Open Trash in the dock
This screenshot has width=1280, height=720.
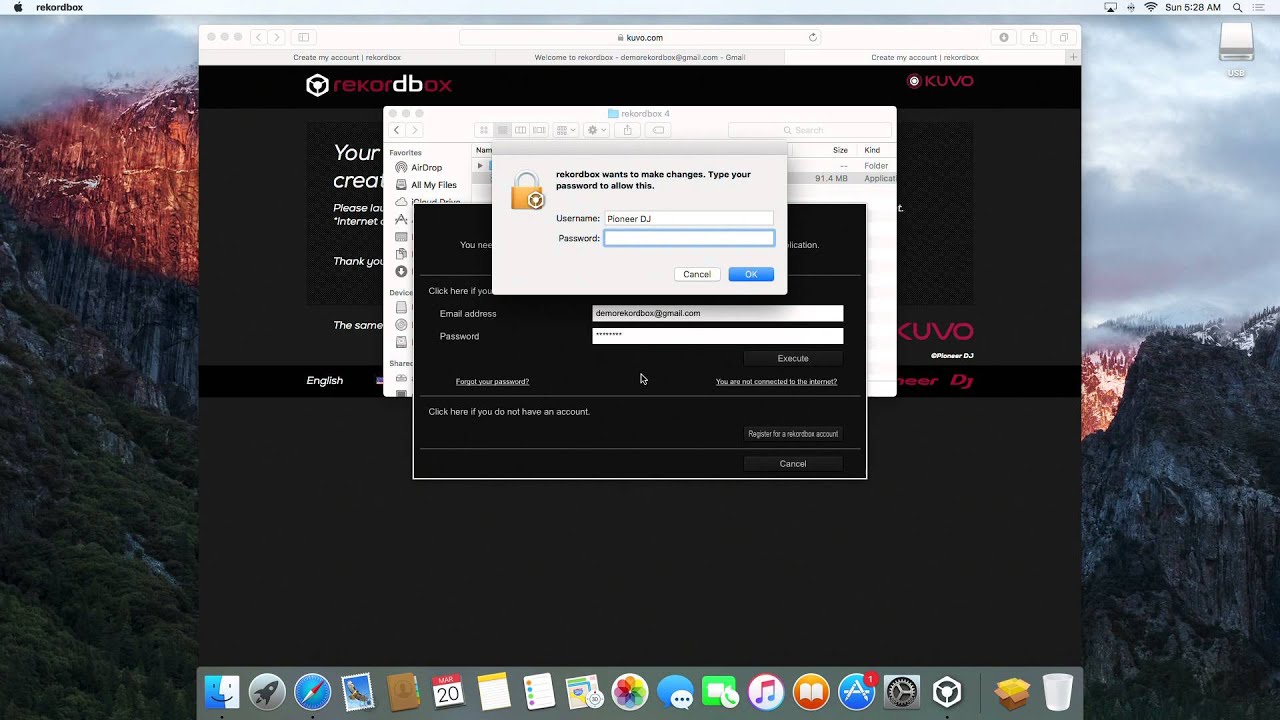click(x=1057, y=692)
